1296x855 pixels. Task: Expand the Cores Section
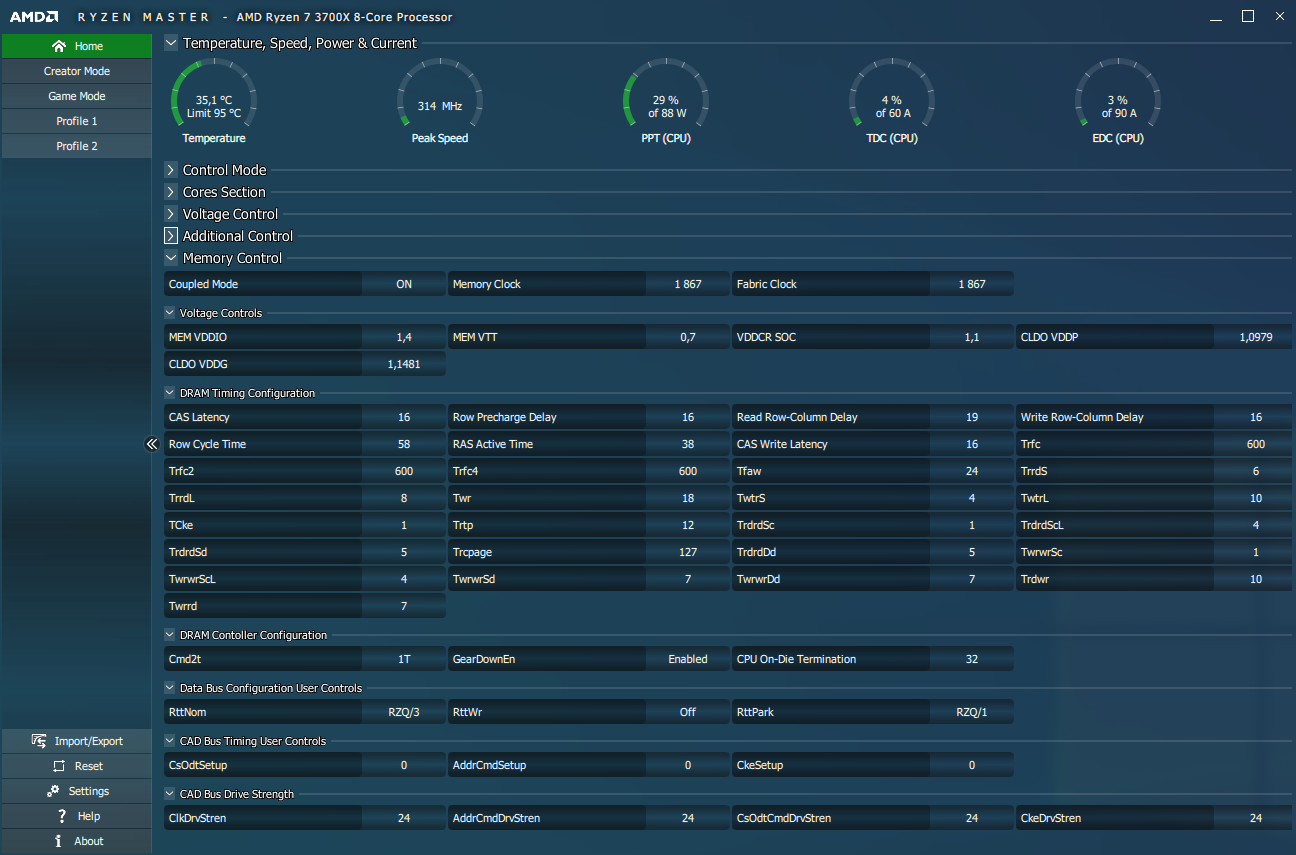(x=171, y=192)
